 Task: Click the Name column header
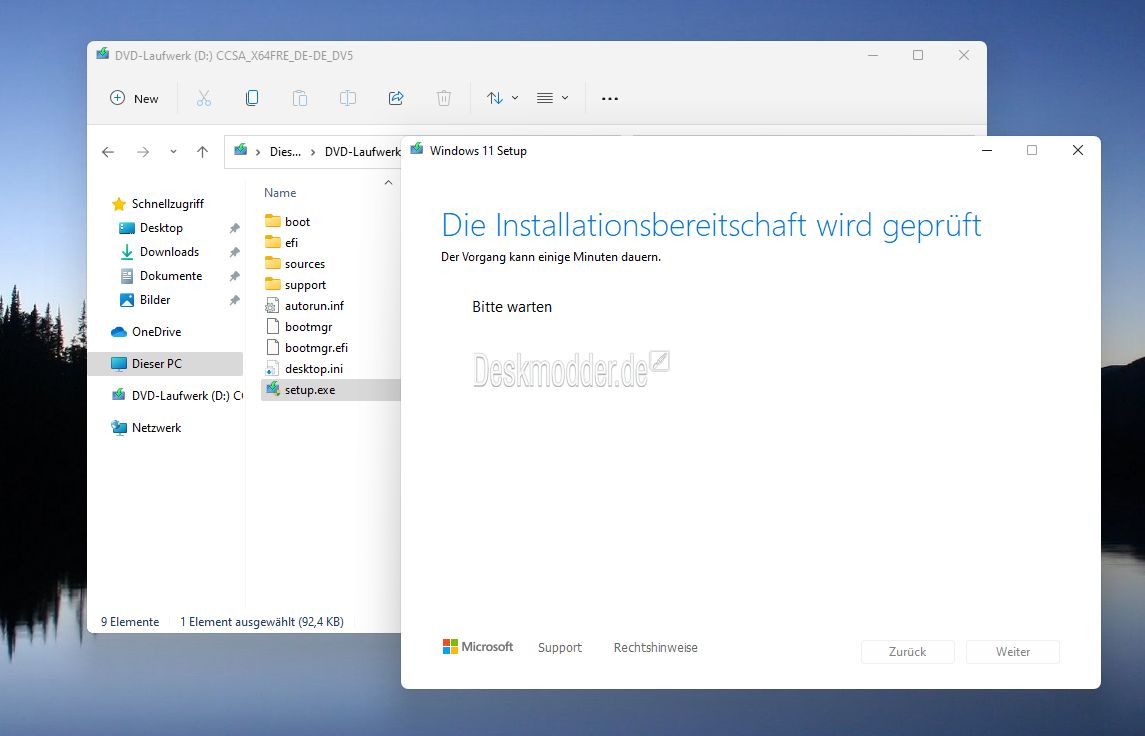click(280, 193)
